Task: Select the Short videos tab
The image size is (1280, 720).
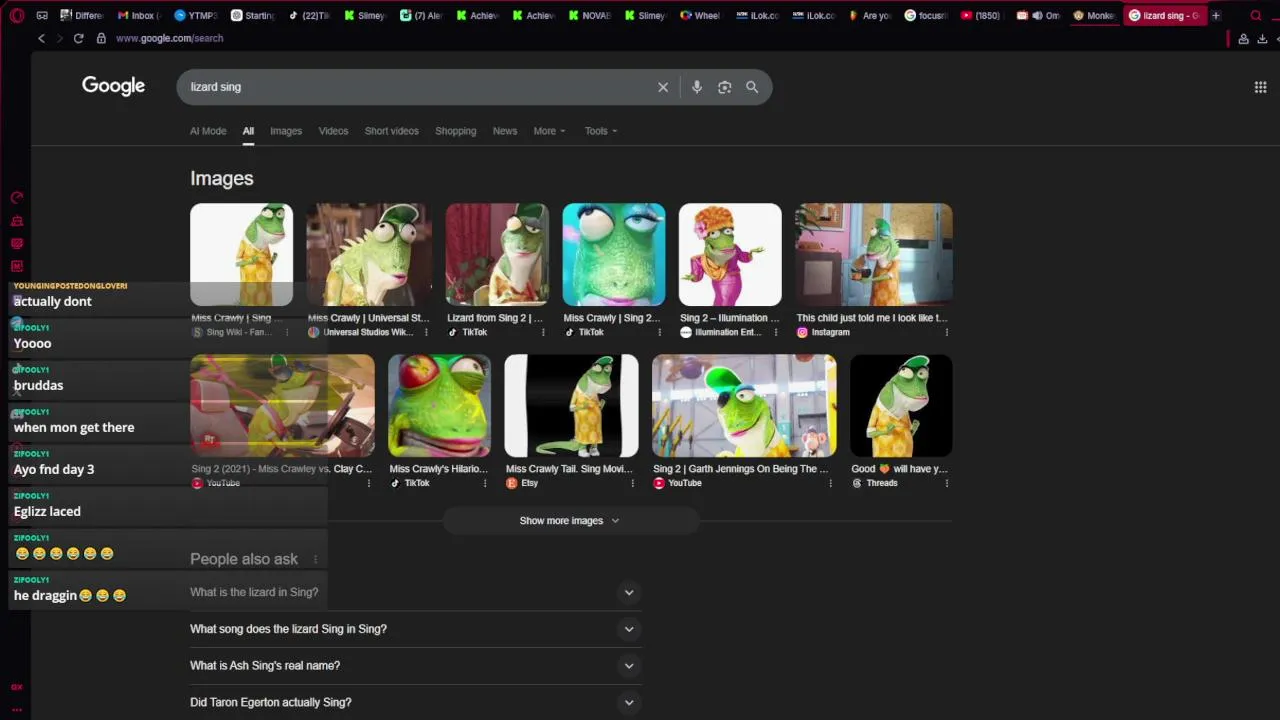Action: [x=392, y=131]
